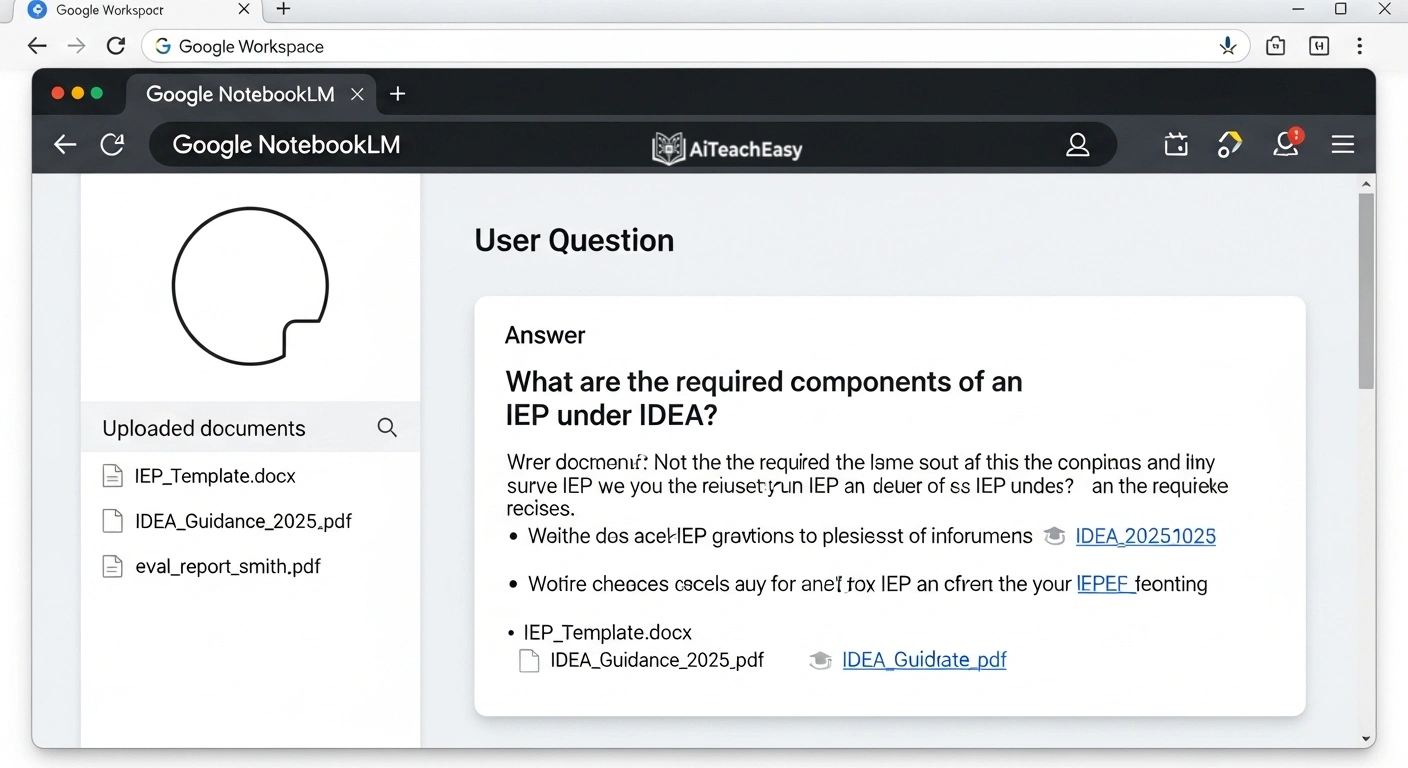
Task: Follow the IEPEF link in the answer
Action: pos(1105,584)
